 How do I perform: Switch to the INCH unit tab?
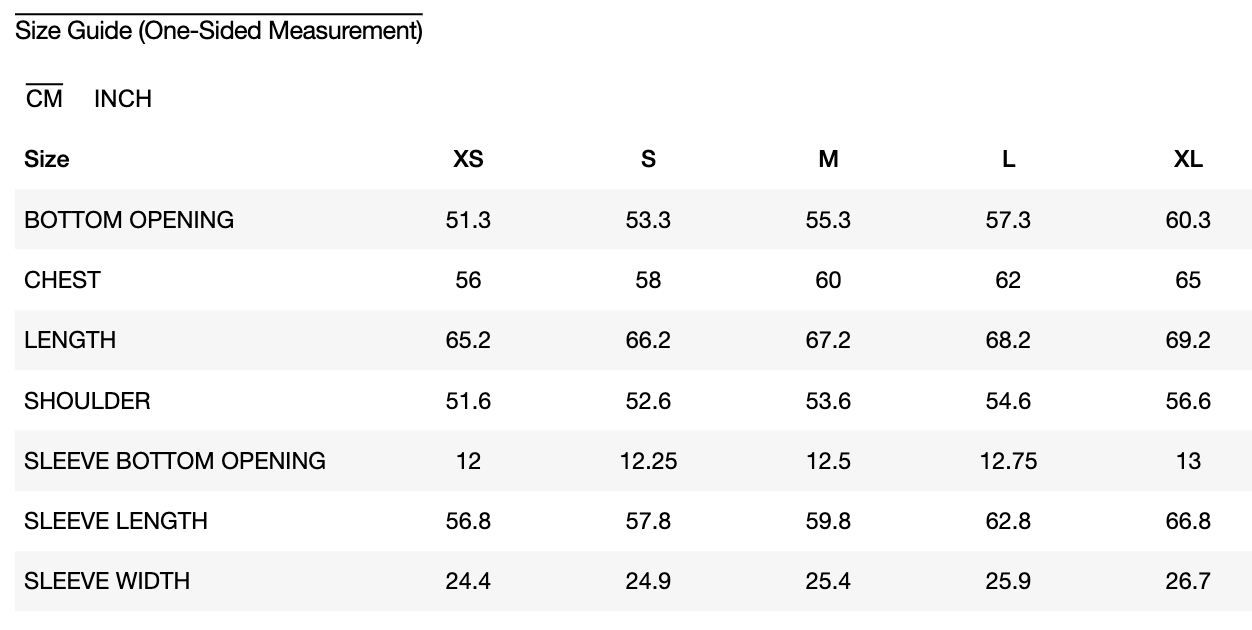123,99
